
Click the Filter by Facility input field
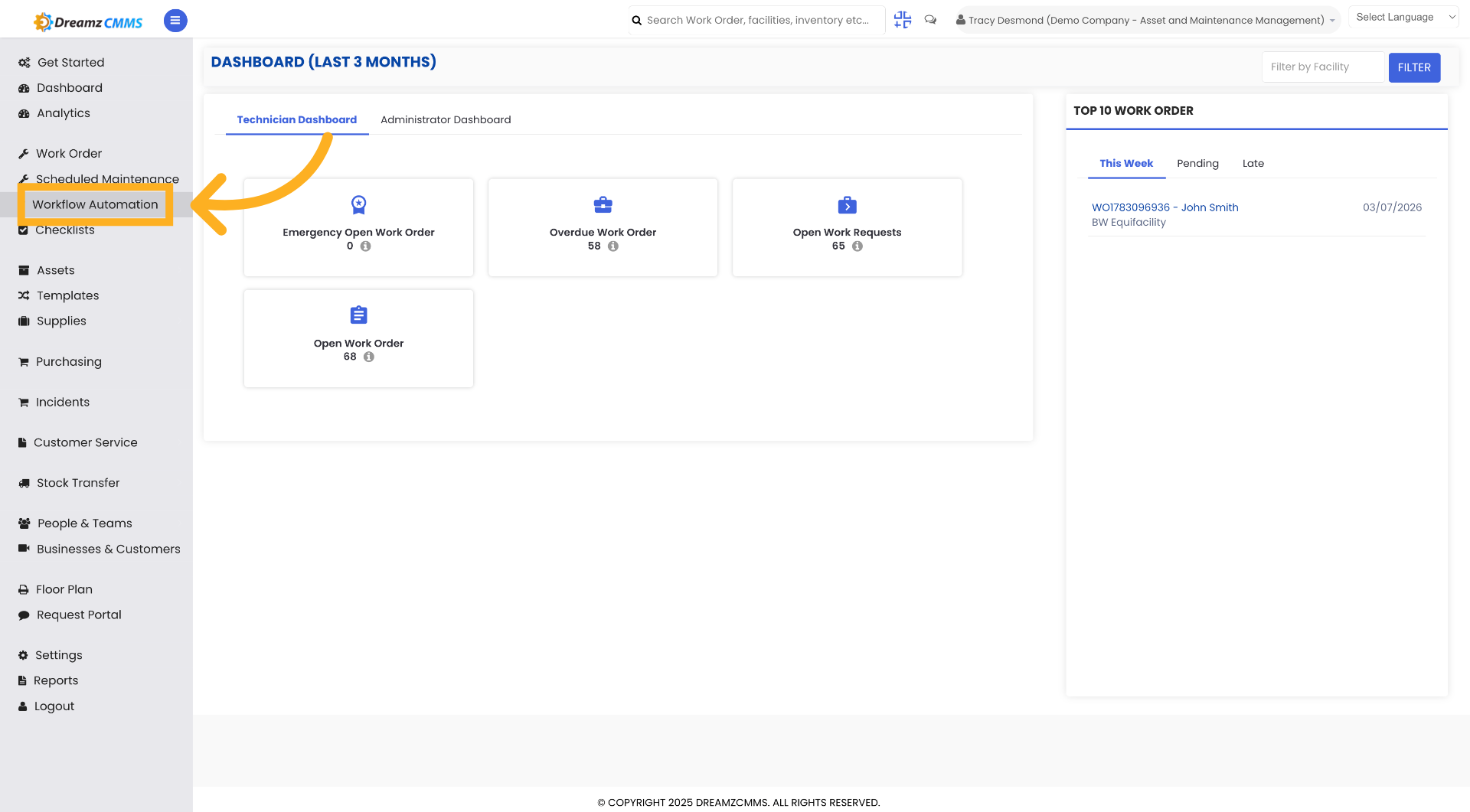tap(1325, 67)
